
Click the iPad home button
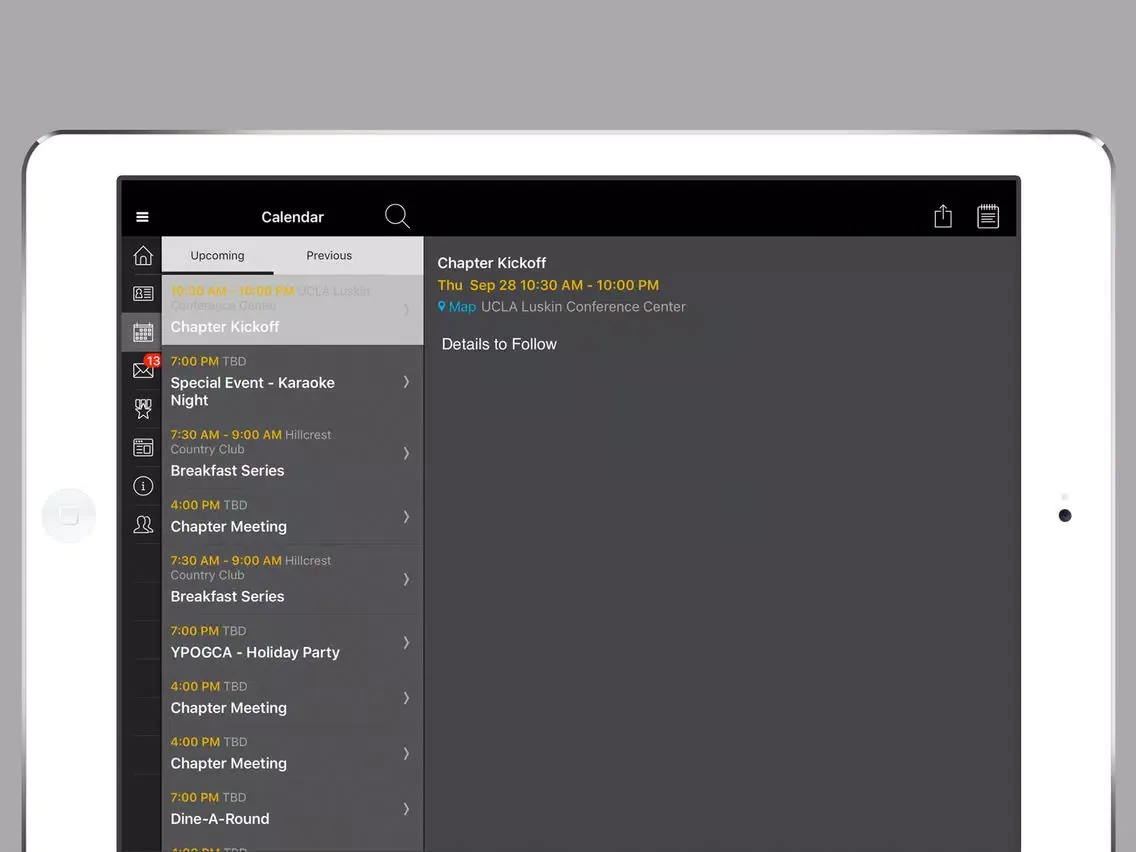[x=69, y=516]
